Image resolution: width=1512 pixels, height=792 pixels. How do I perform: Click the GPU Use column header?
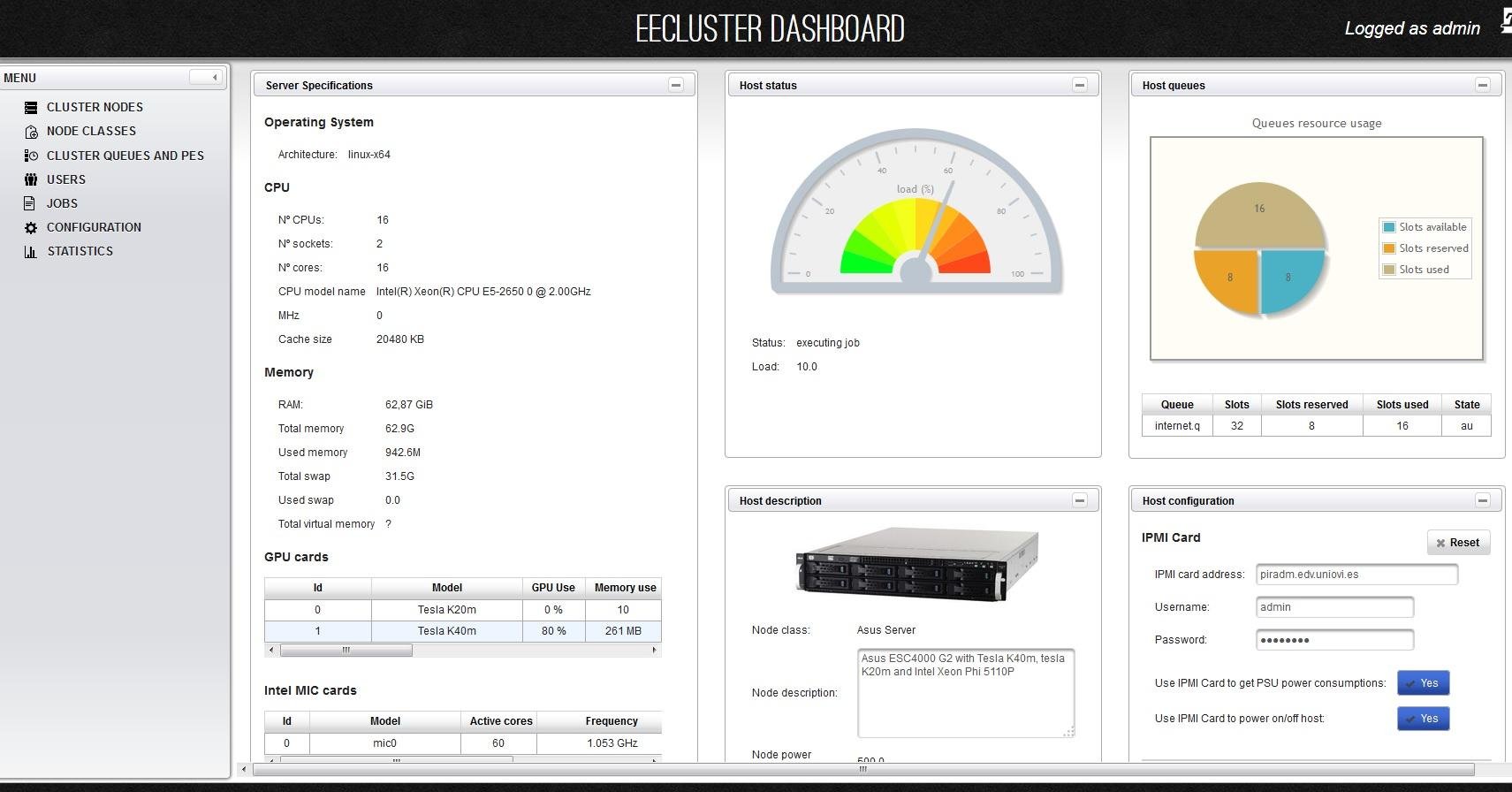[553, 588]
